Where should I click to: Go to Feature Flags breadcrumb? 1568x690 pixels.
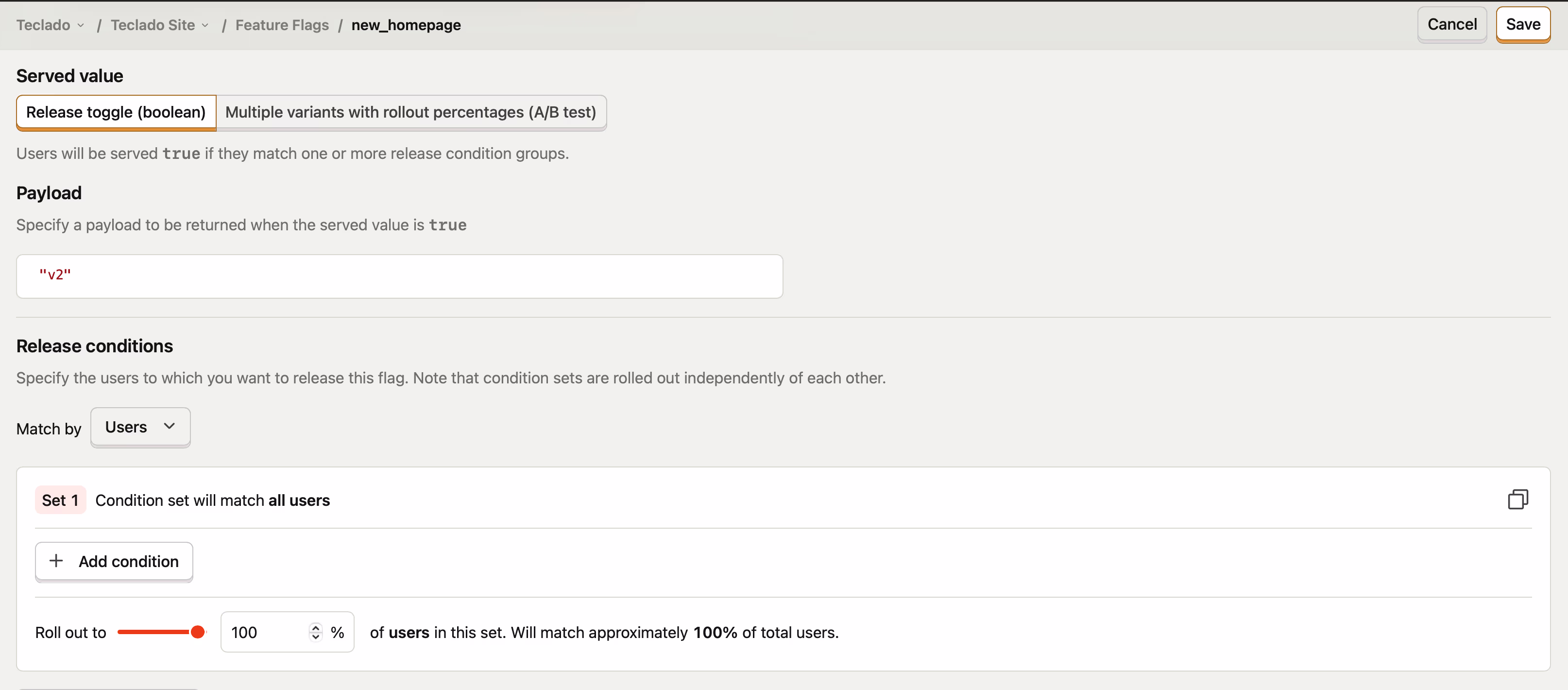pos(282,25)
